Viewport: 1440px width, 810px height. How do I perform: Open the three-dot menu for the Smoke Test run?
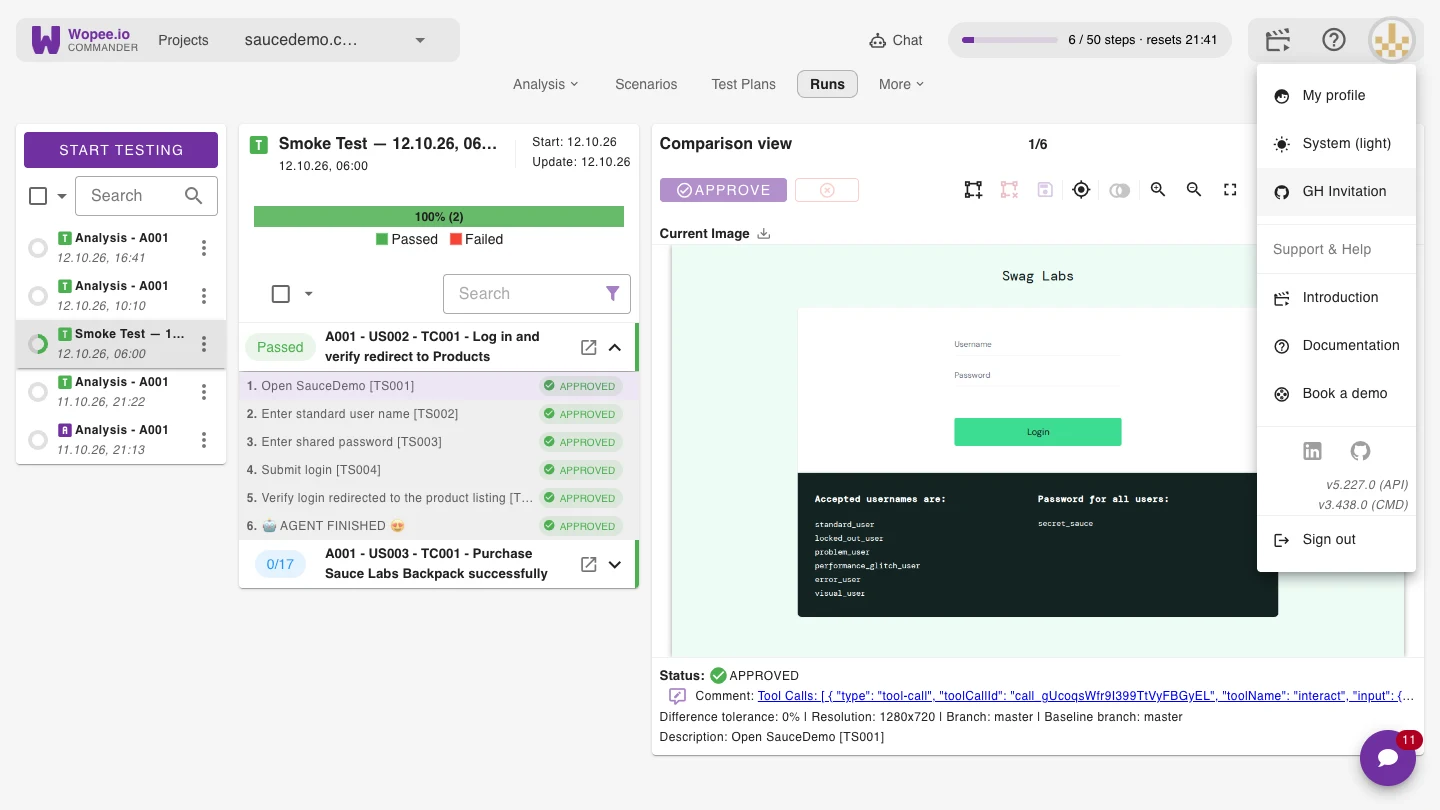tap(204, 344)
